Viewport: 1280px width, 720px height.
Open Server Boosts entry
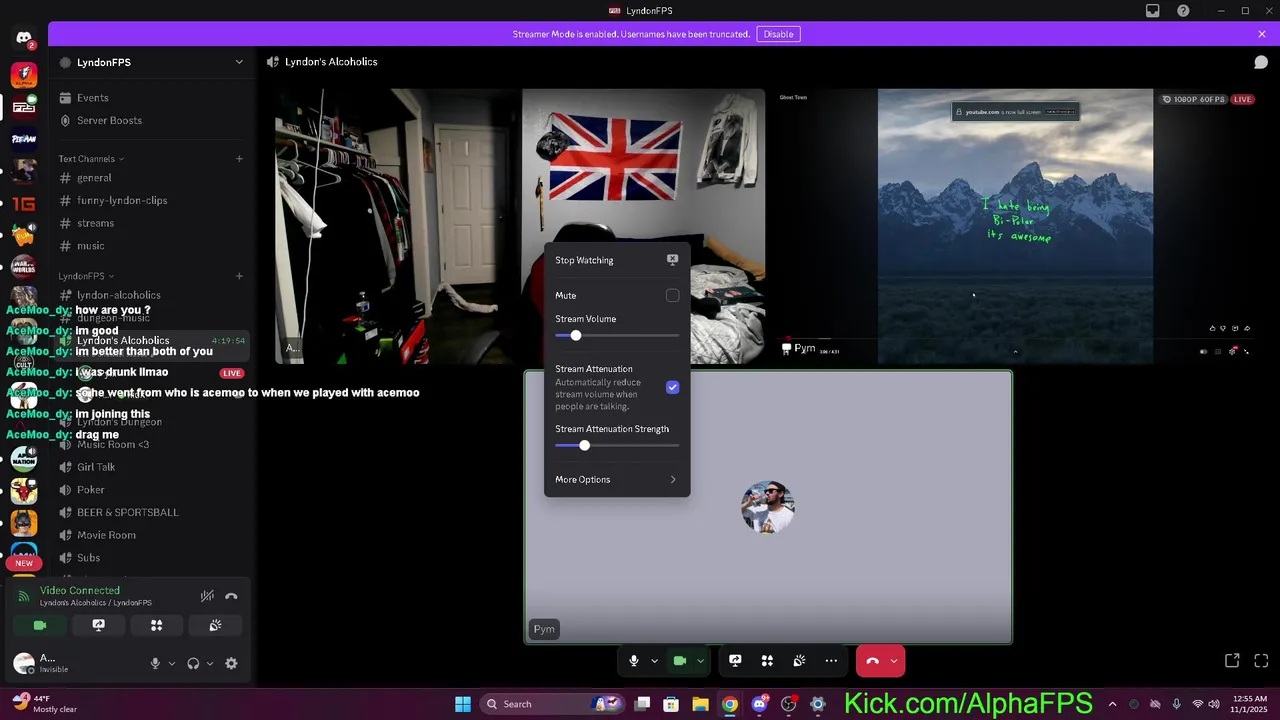pyautogui.click(x=150, y=121)
